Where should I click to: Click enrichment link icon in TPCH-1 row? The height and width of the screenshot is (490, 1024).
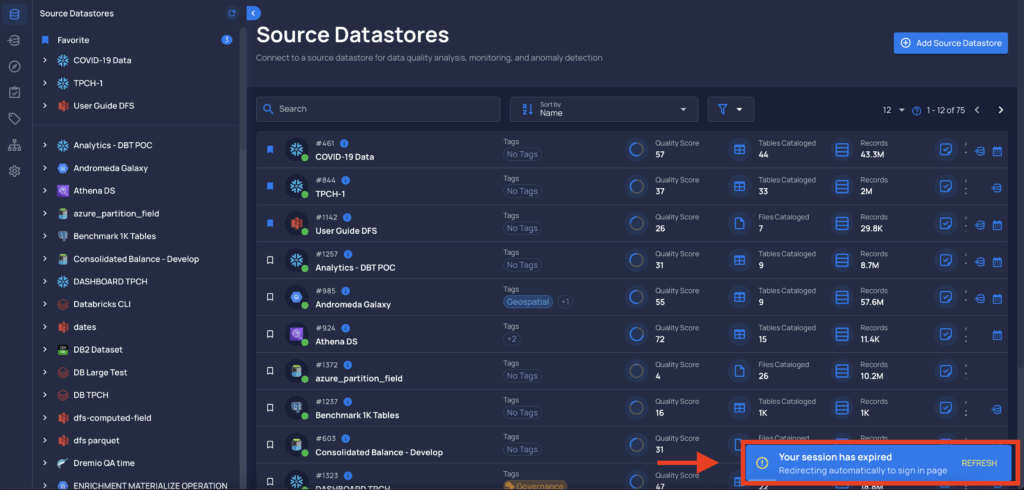tap(996, 188)
